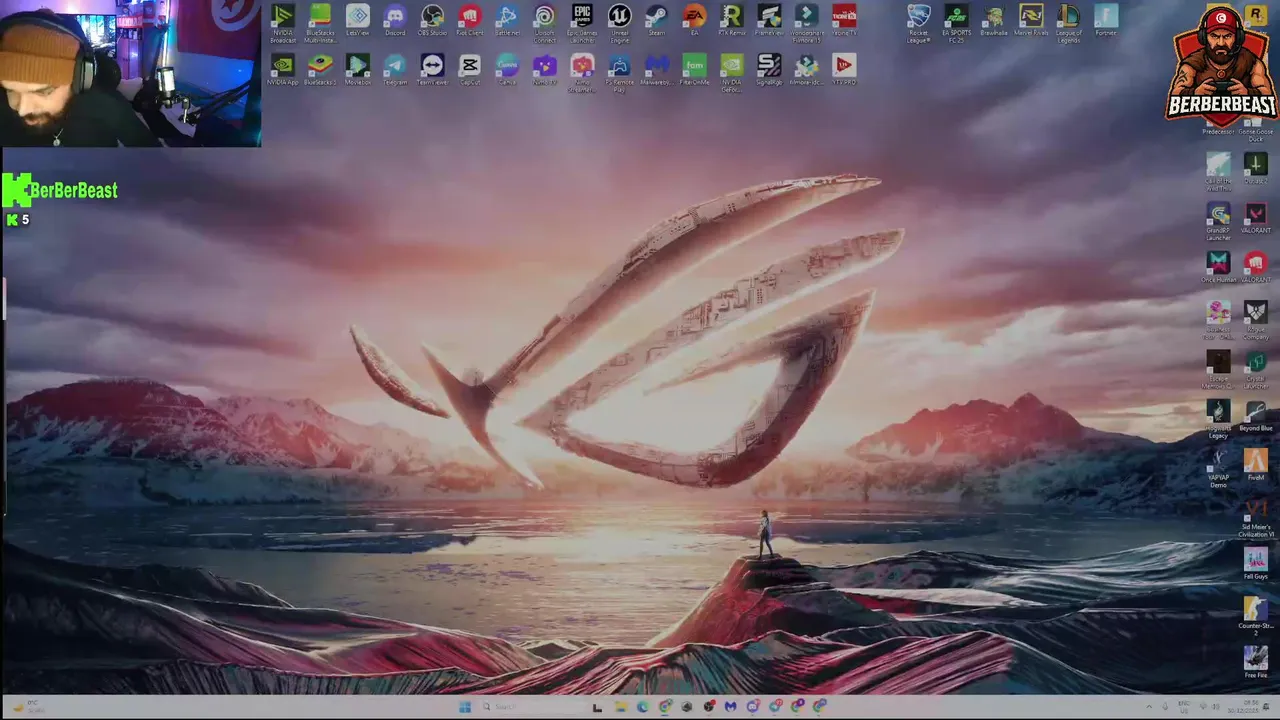Viewport: 1280px width, 720px height.
Task: Open the GrandRP Launcher shortcut
Action: coord(1218,222)
